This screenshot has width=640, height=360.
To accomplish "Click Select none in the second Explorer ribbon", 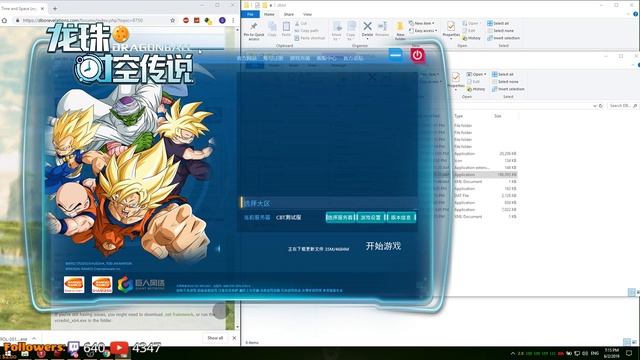I will (x=505, y=82).
